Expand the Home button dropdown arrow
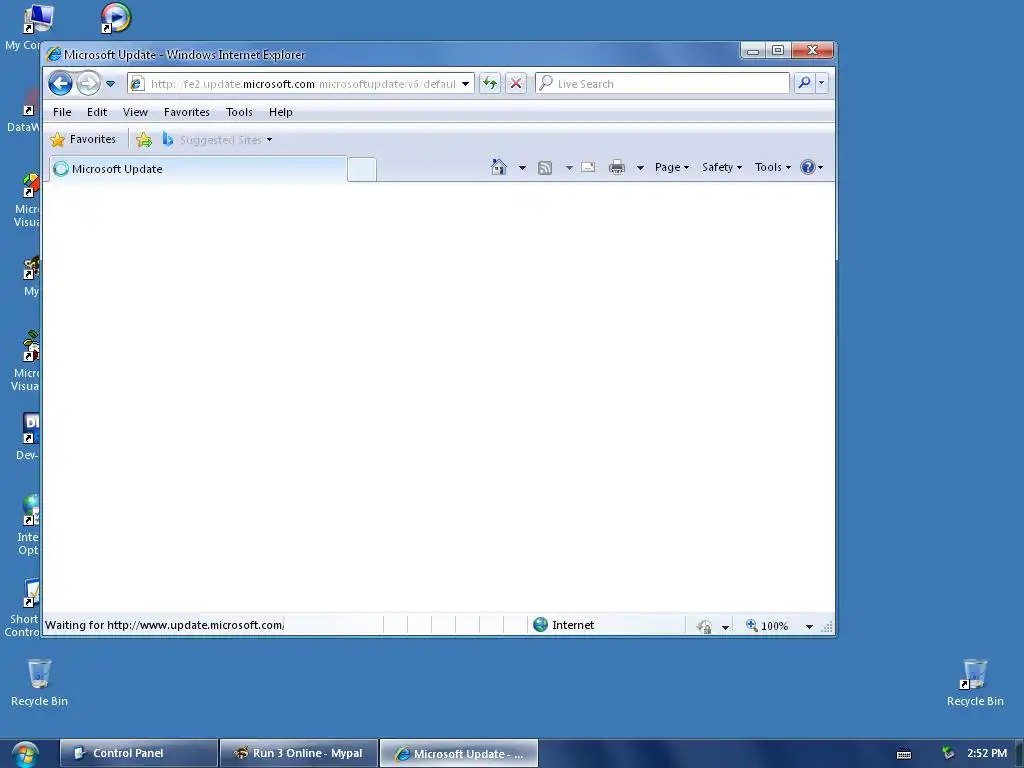The image size is (1024, 768). (x=522, y=168)
